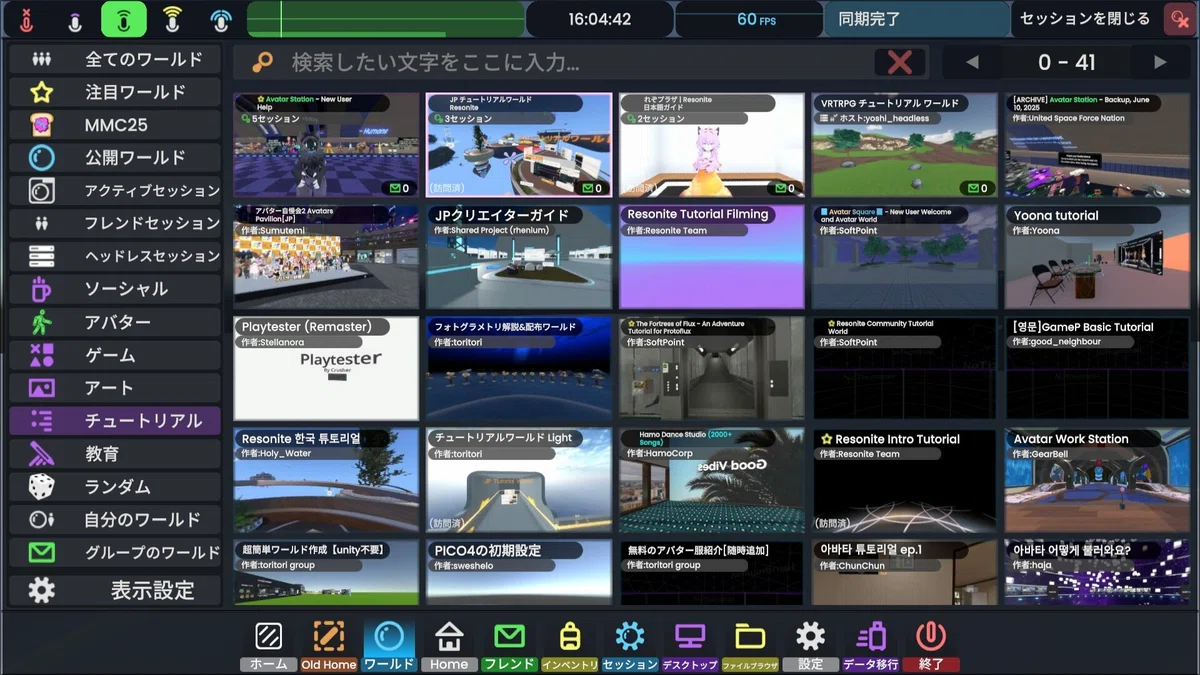Open Resonite 한국 튜토리얼 world

pos(326,481)
